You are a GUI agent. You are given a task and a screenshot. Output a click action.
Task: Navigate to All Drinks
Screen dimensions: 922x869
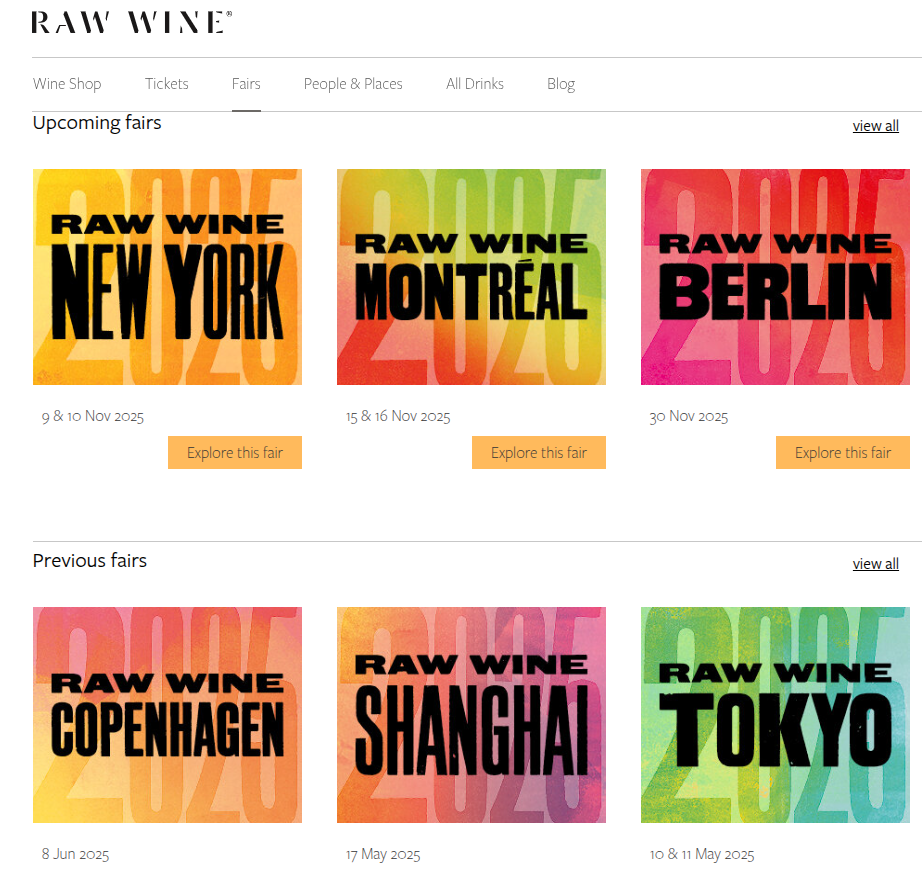[x=475, y=84]
